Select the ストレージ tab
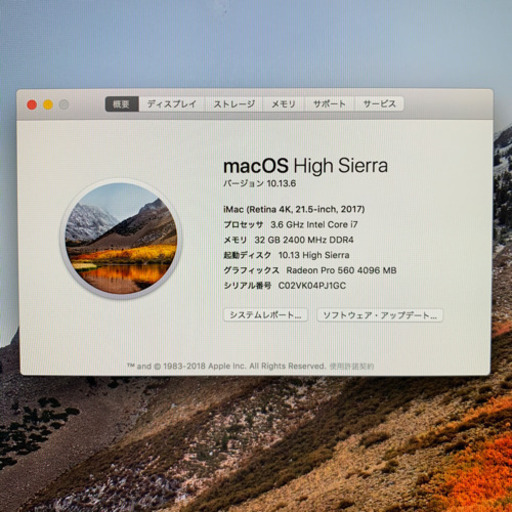Image resolution: width=512 pixels, height=512 pixels. [x=234, y=104]
